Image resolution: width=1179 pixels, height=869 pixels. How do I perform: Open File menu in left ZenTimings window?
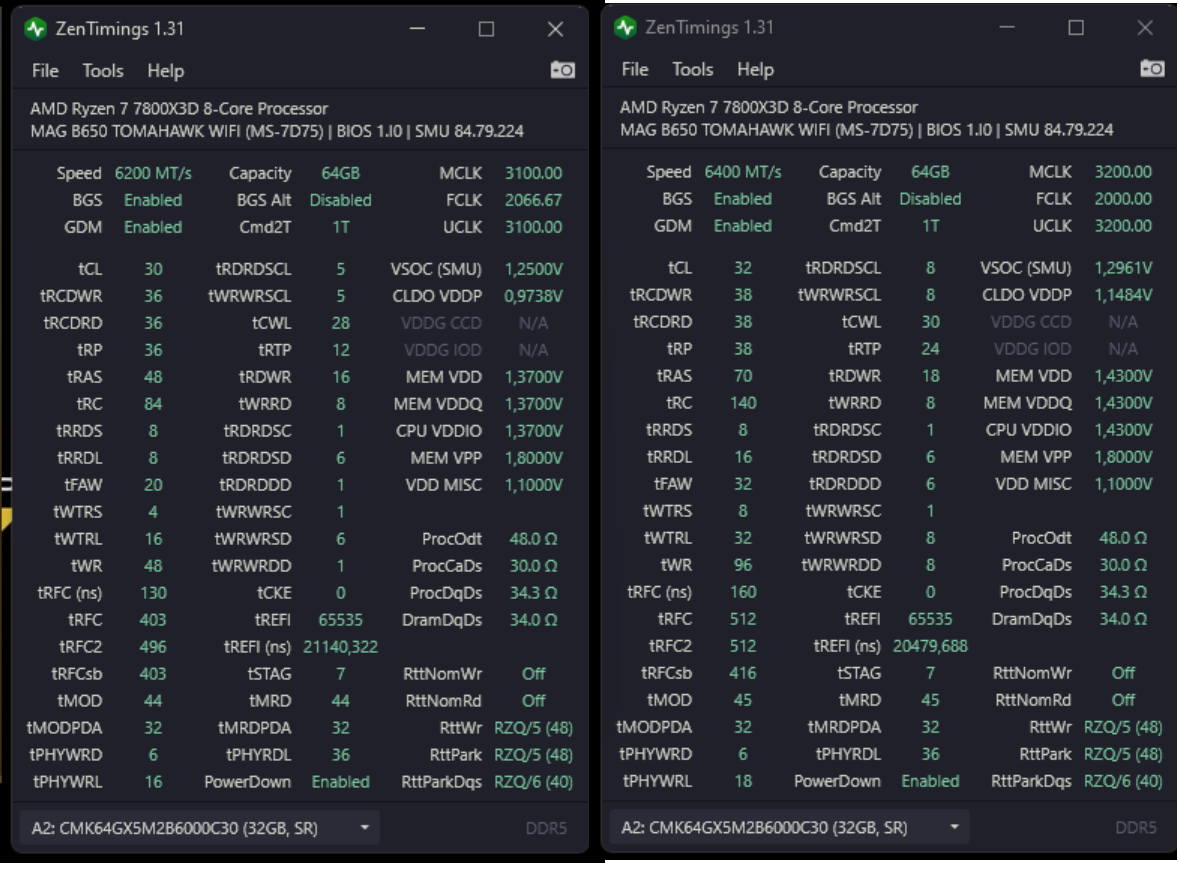[x=45, y=71]
